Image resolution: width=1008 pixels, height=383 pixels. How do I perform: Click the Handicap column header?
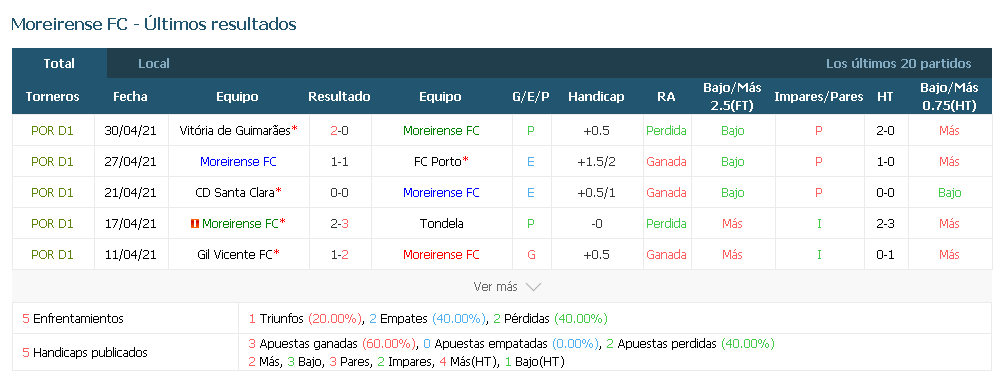(596, 96)
